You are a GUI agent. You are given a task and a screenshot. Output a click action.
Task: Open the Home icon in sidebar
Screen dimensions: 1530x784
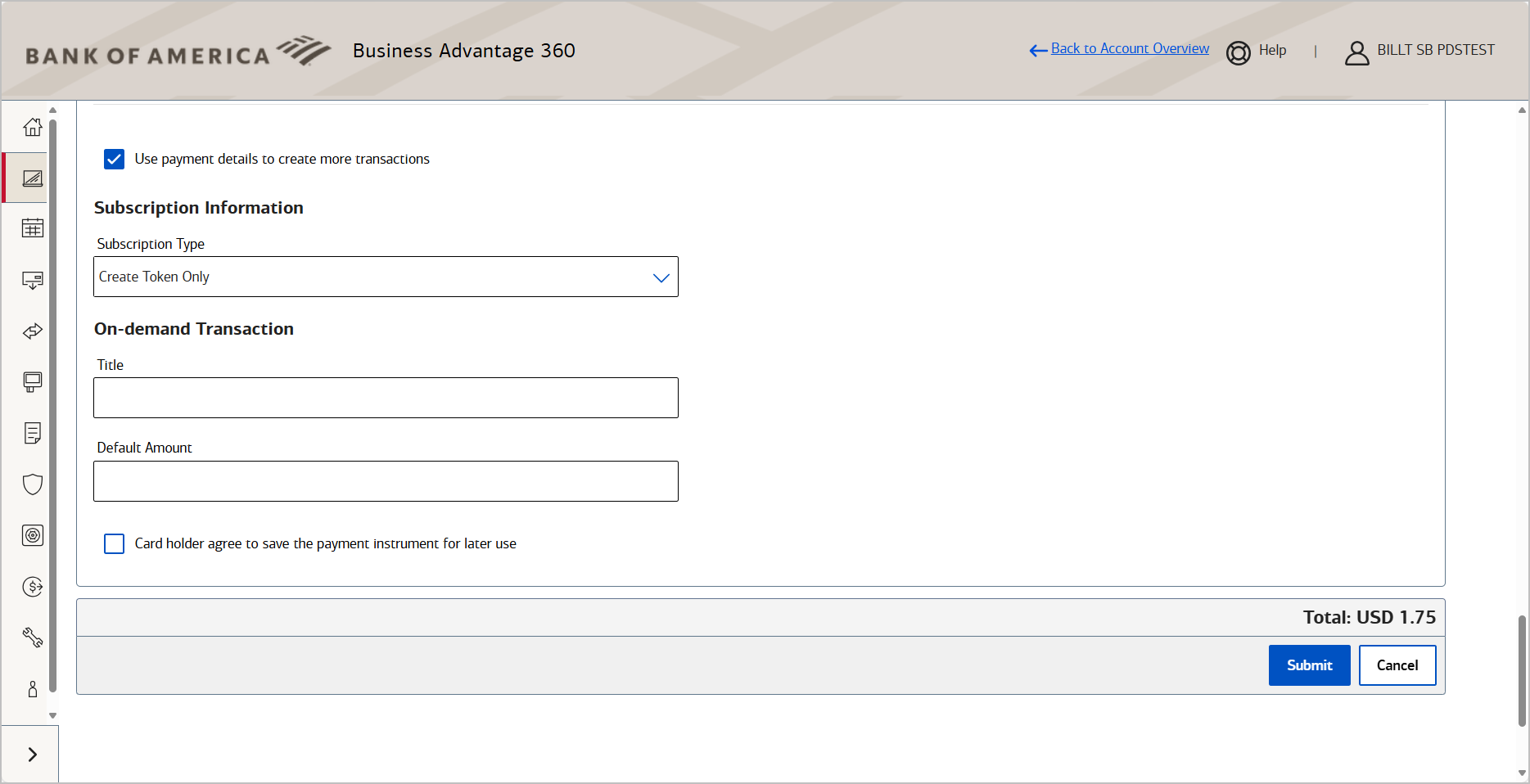33,127
